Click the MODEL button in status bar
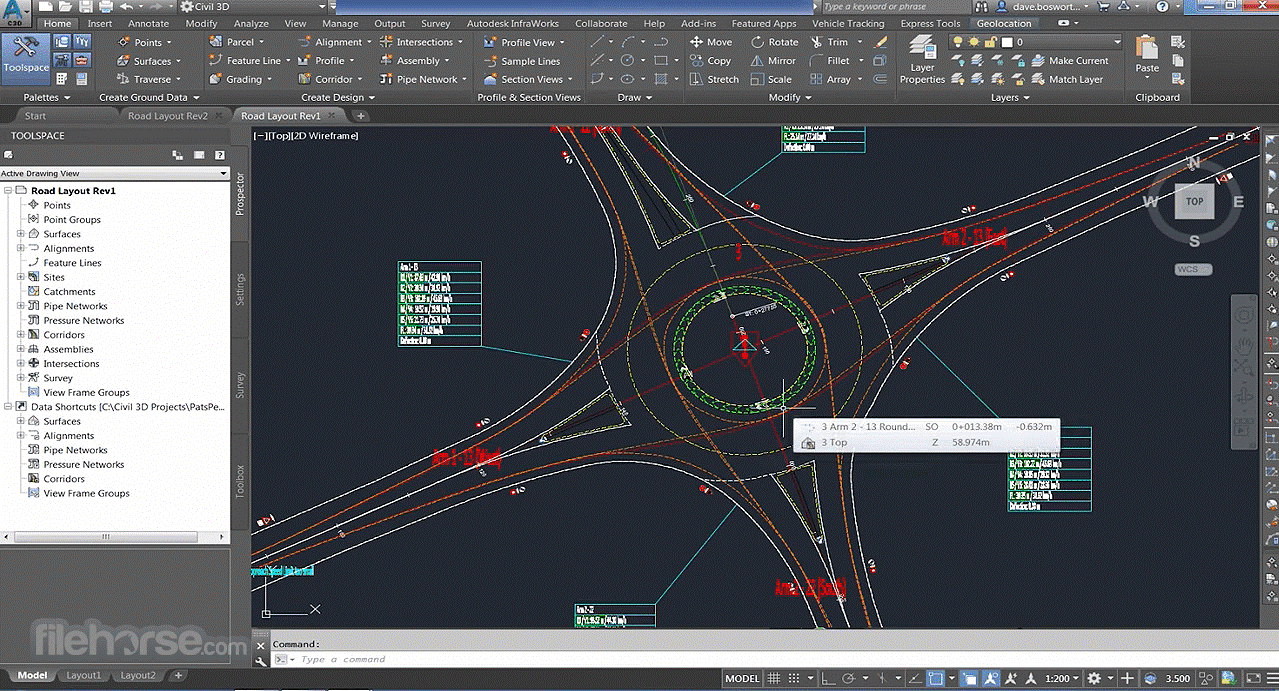1279x691 pixels. (742, 679)
